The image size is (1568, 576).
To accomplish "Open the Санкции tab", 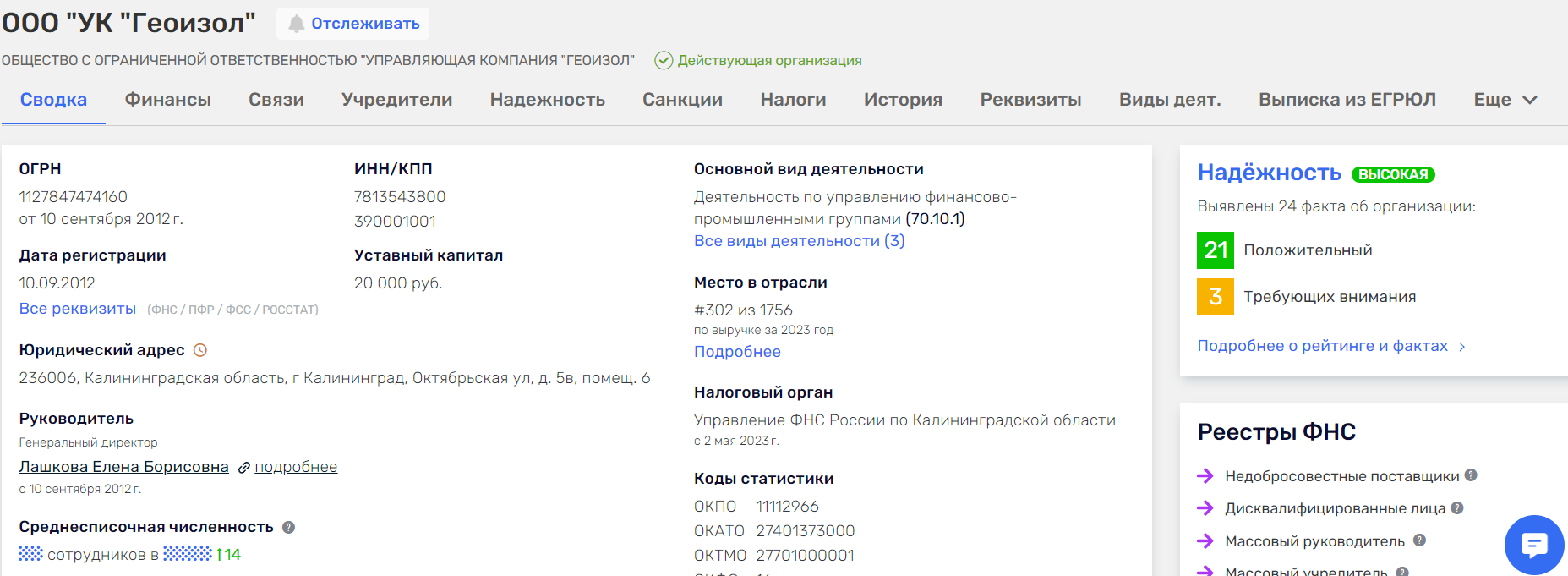I will [x=682, y=100].
